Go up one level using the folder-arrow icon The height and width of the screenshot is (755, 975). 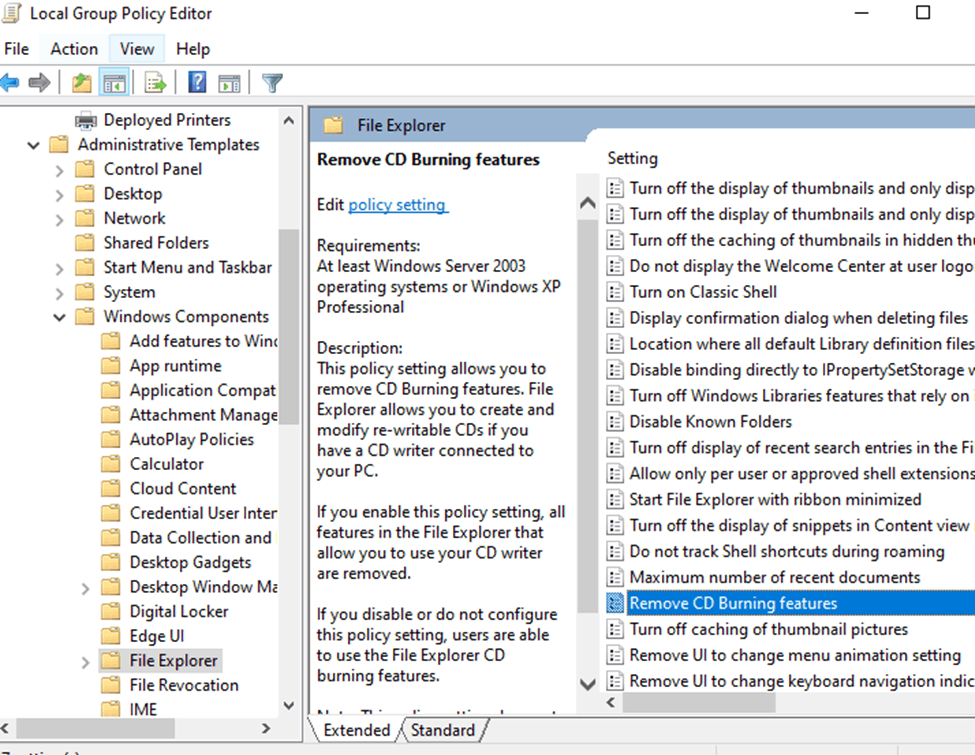(81, 82)
